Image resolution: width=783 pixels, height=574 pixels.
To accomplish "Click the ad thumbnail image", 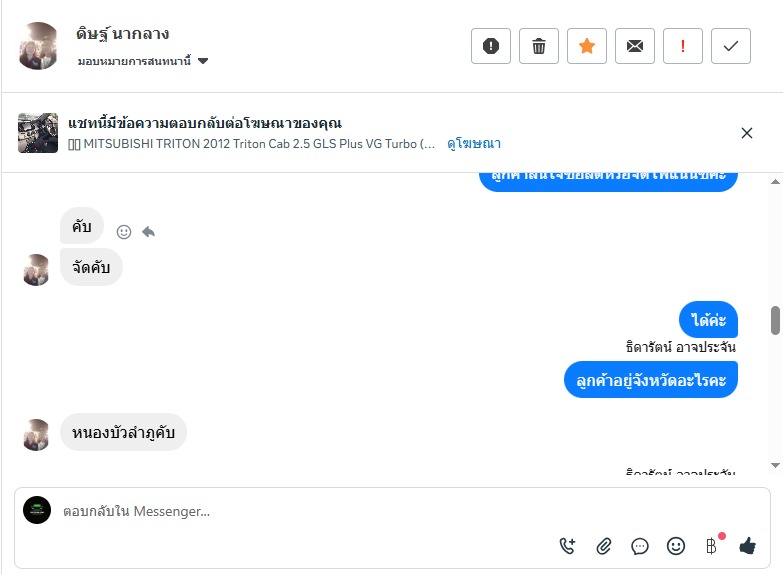I will pyautogui.click(x=38, y=133).
